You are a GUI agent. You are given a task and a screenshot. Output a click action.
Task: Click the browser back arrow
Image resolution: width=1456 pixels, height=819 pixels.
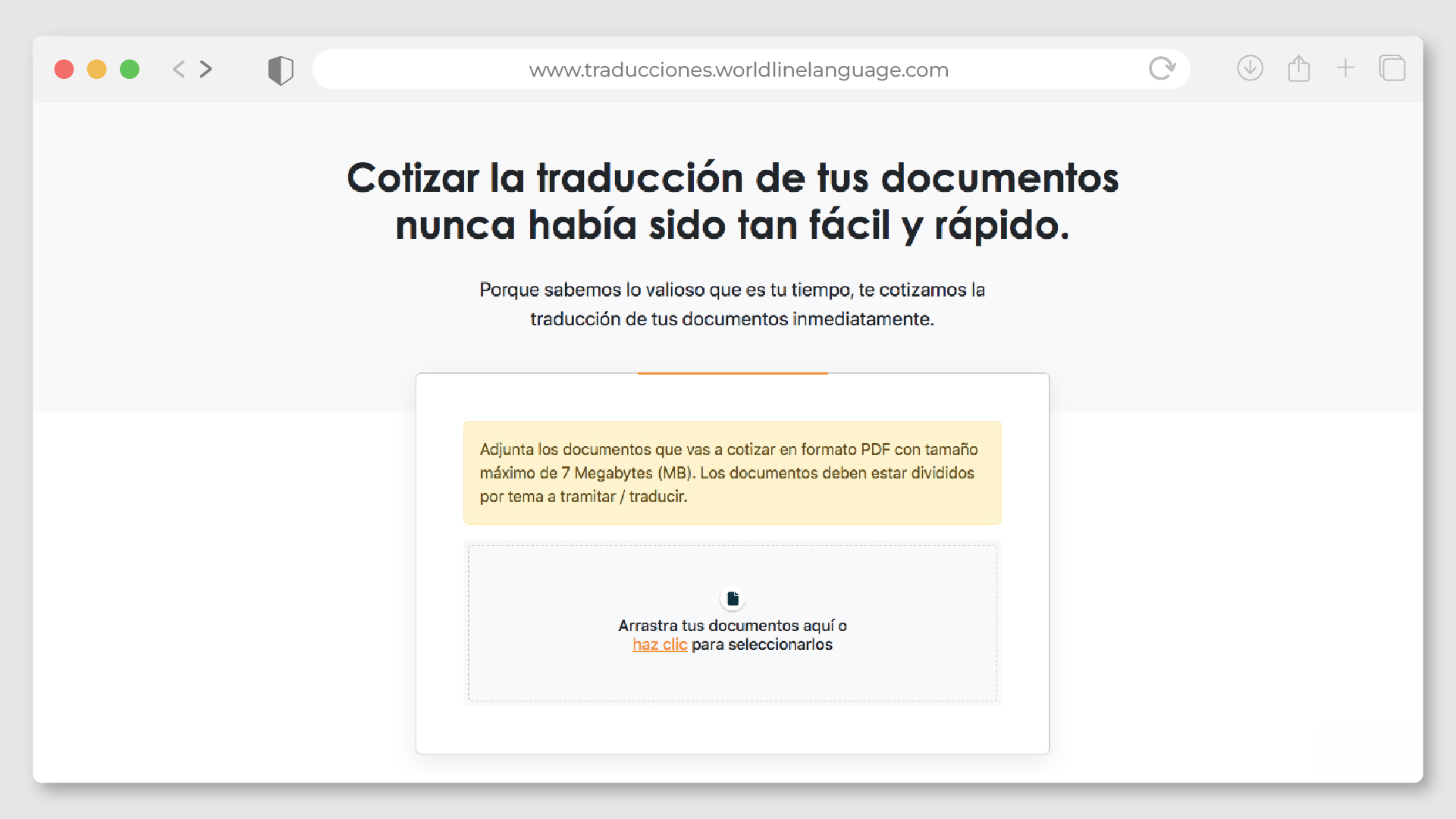tap(179, 69)
